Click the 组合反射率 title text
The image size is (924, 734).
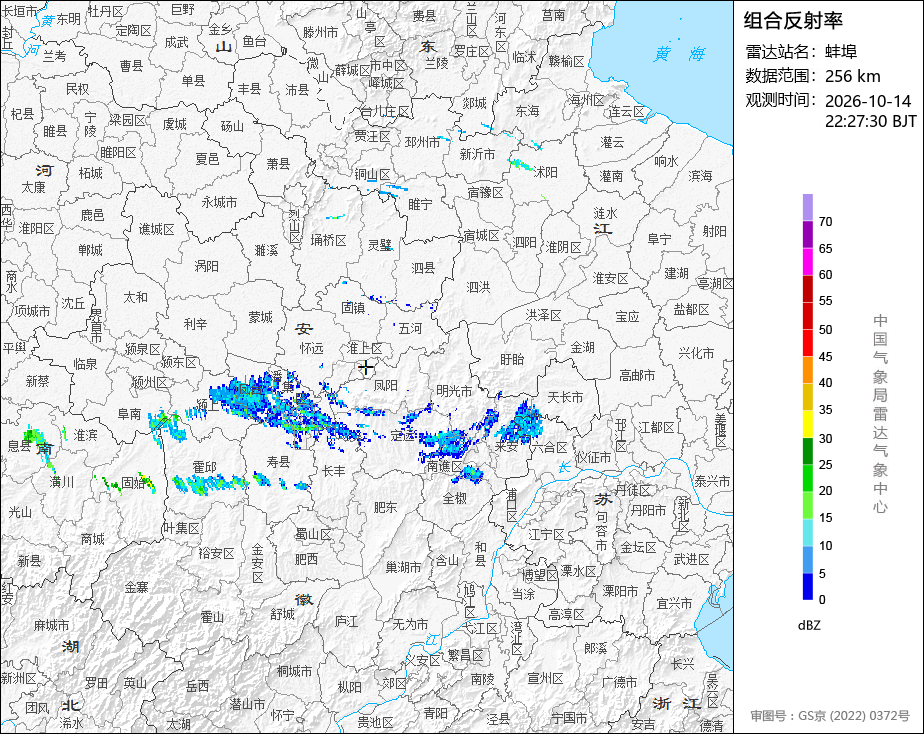793,21
